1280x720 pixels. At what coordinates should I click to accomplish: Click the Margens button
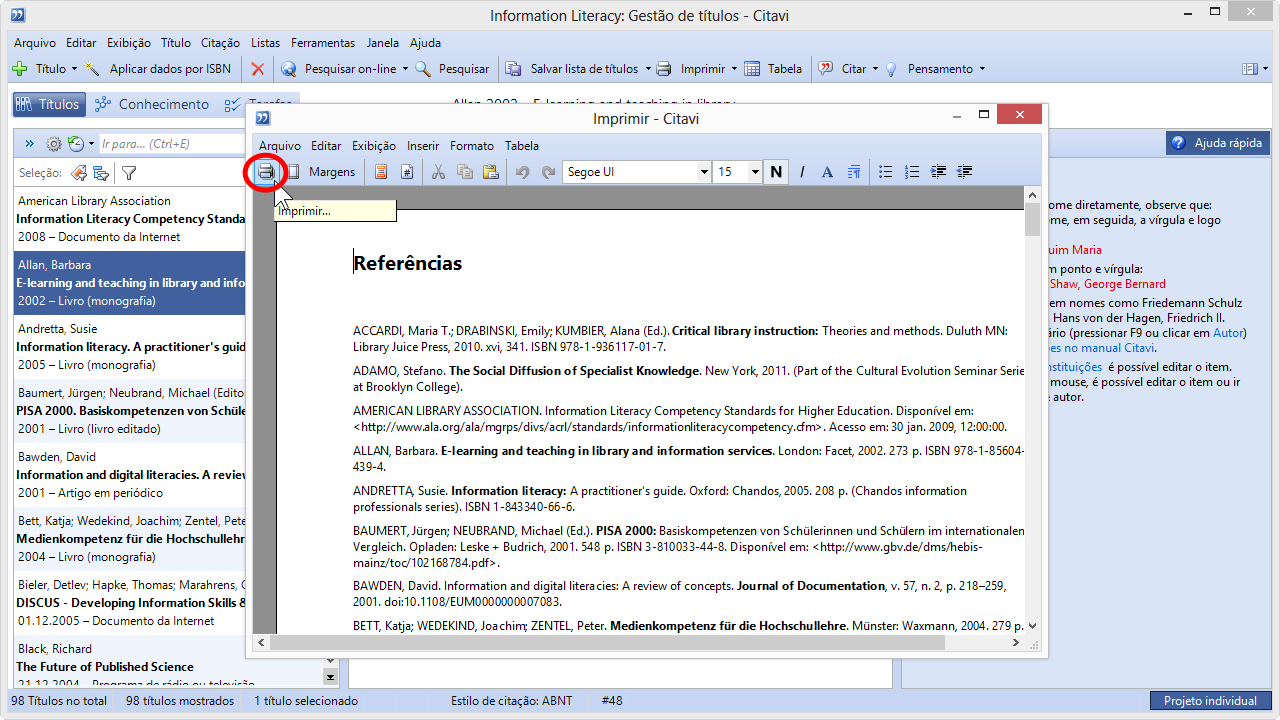click(x=332, y=172)
